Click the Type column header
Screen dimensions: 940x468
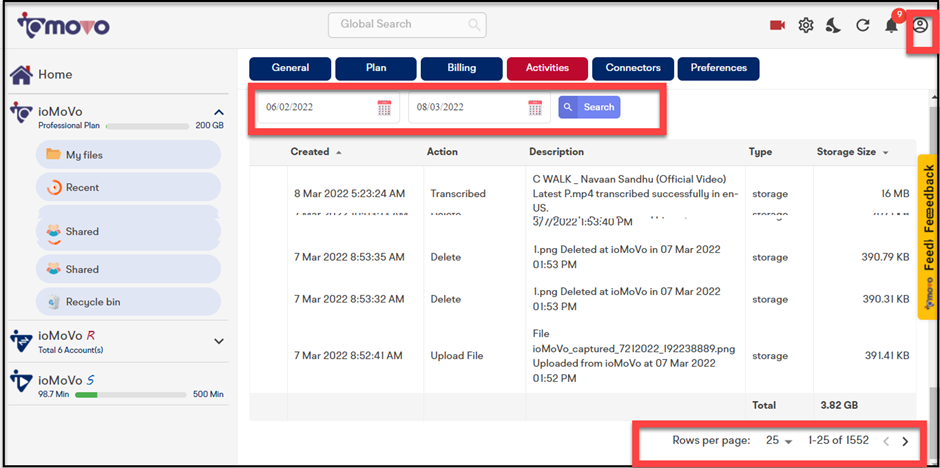[760, 152]
